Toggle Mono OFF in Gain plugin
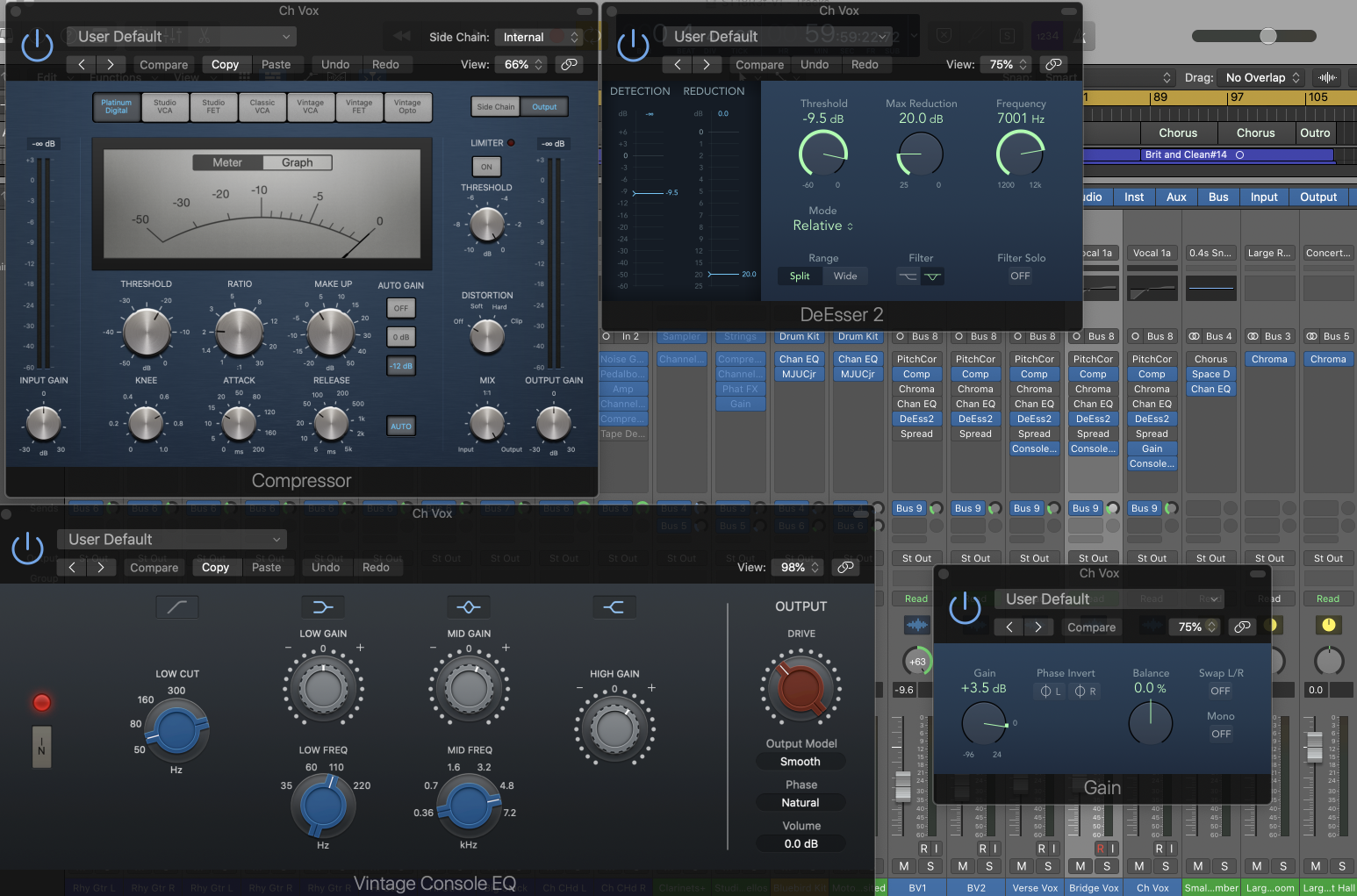 click(1221, 735)
